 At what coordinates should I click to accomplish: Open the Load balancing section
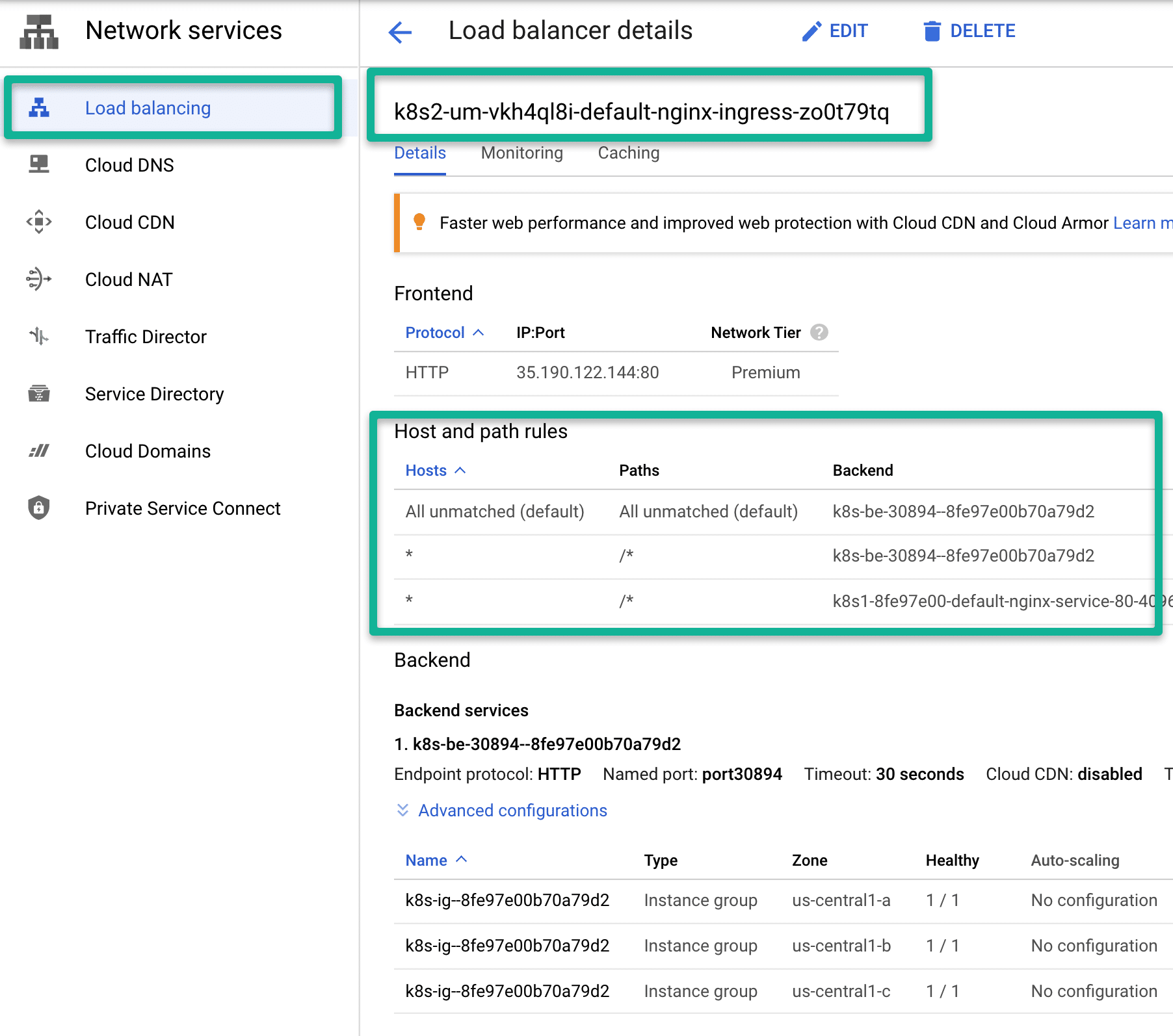click(x=148, y=108)
